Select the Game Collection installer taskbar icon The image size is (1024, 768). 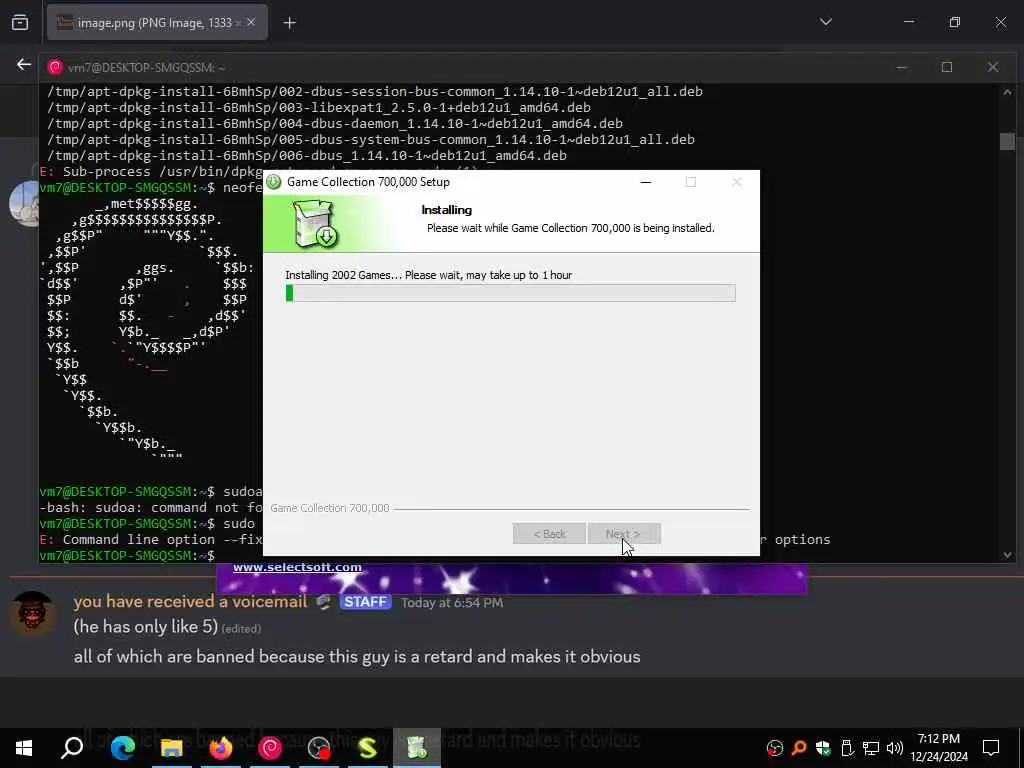point(417,747)
